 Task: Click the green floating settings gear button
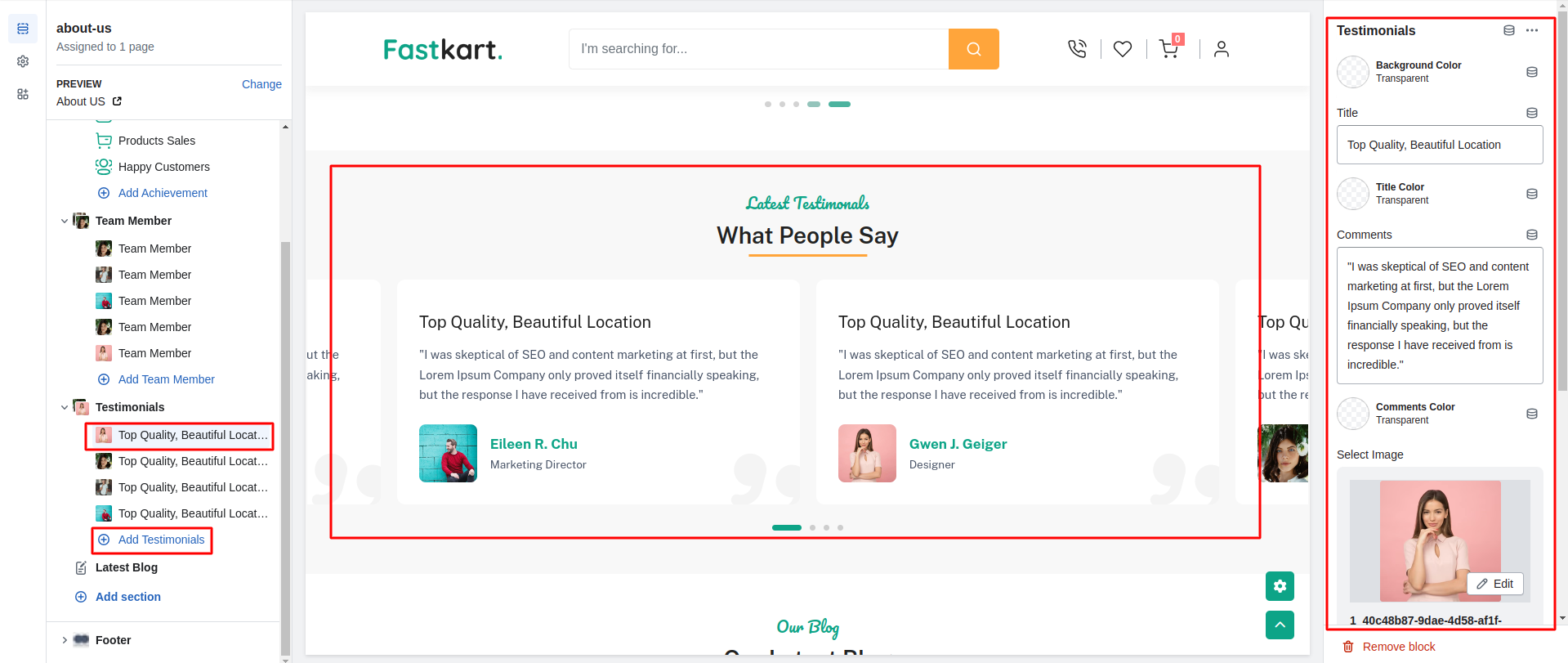click(x=1280, y=586)
